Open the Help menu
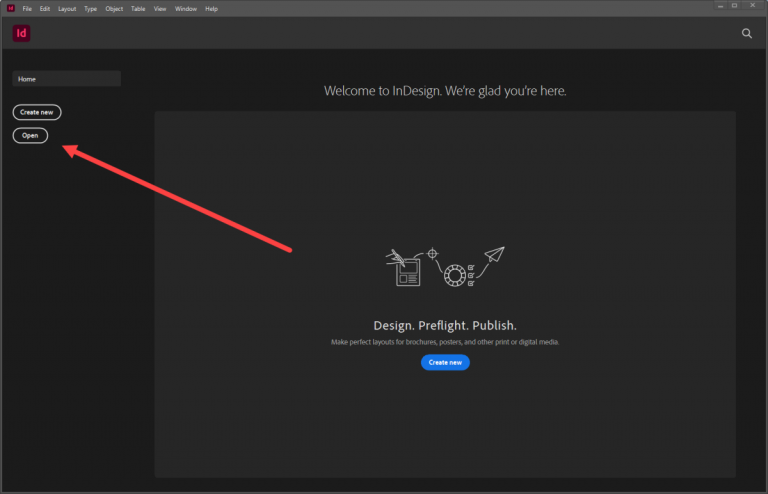Screen dimensions: 768x494 click(211, 8)
